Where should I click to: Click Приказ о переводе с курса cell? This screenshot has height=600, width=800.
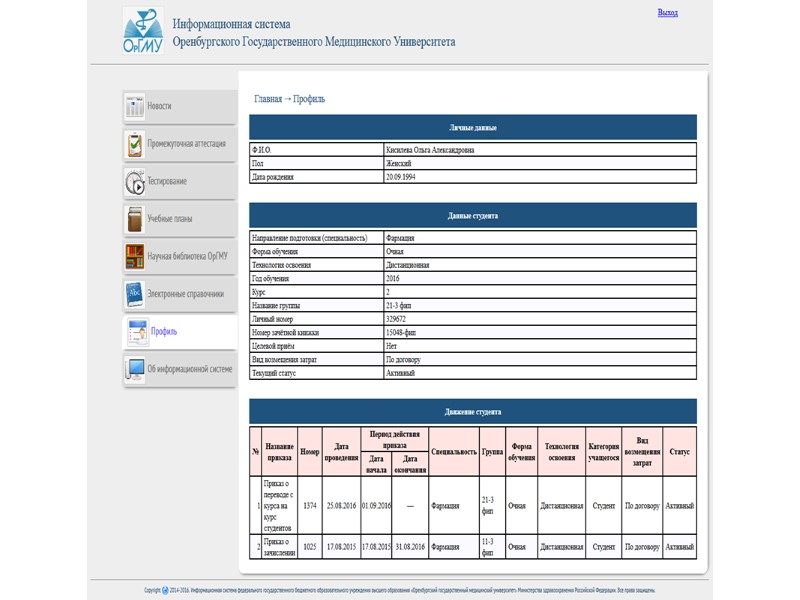(x=279, y=506)
